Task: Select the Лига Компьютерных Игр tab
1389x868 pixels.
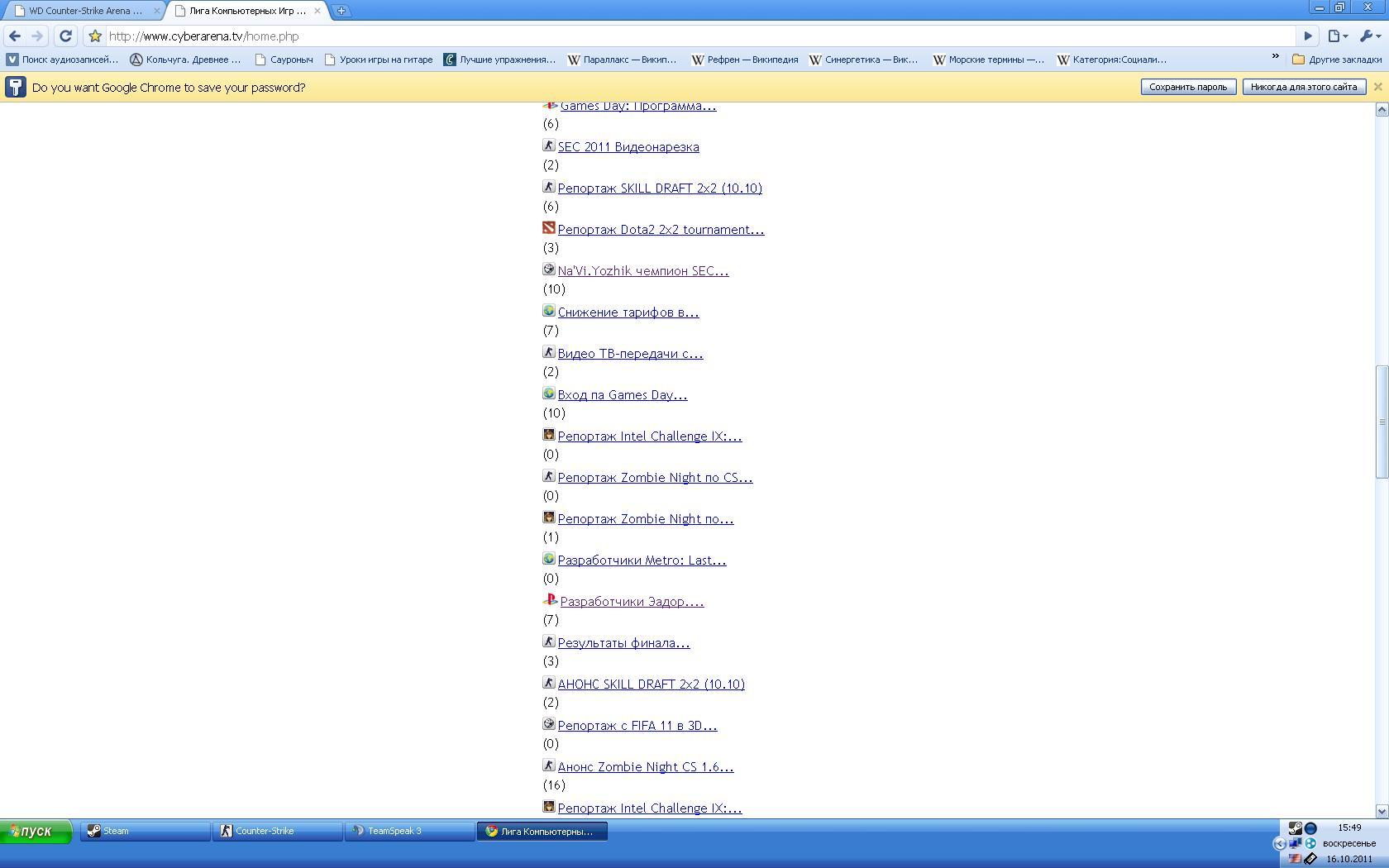Action: [x=246, y=11]
